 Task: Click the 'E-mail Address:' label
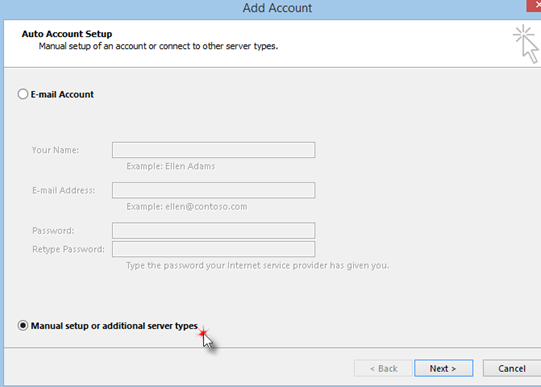point(63,190)
